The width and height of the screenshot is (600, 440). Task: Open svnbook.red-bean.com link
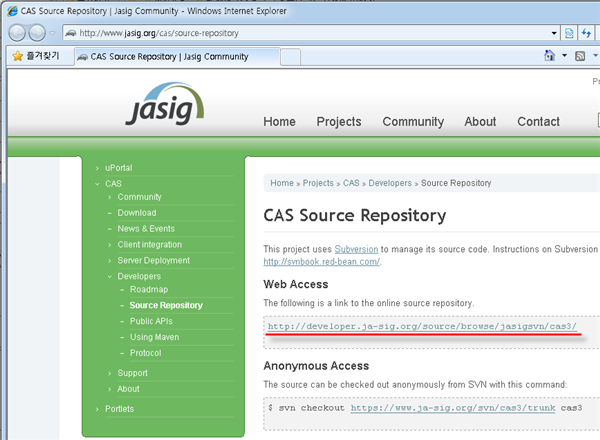click(x=321, y=262)
